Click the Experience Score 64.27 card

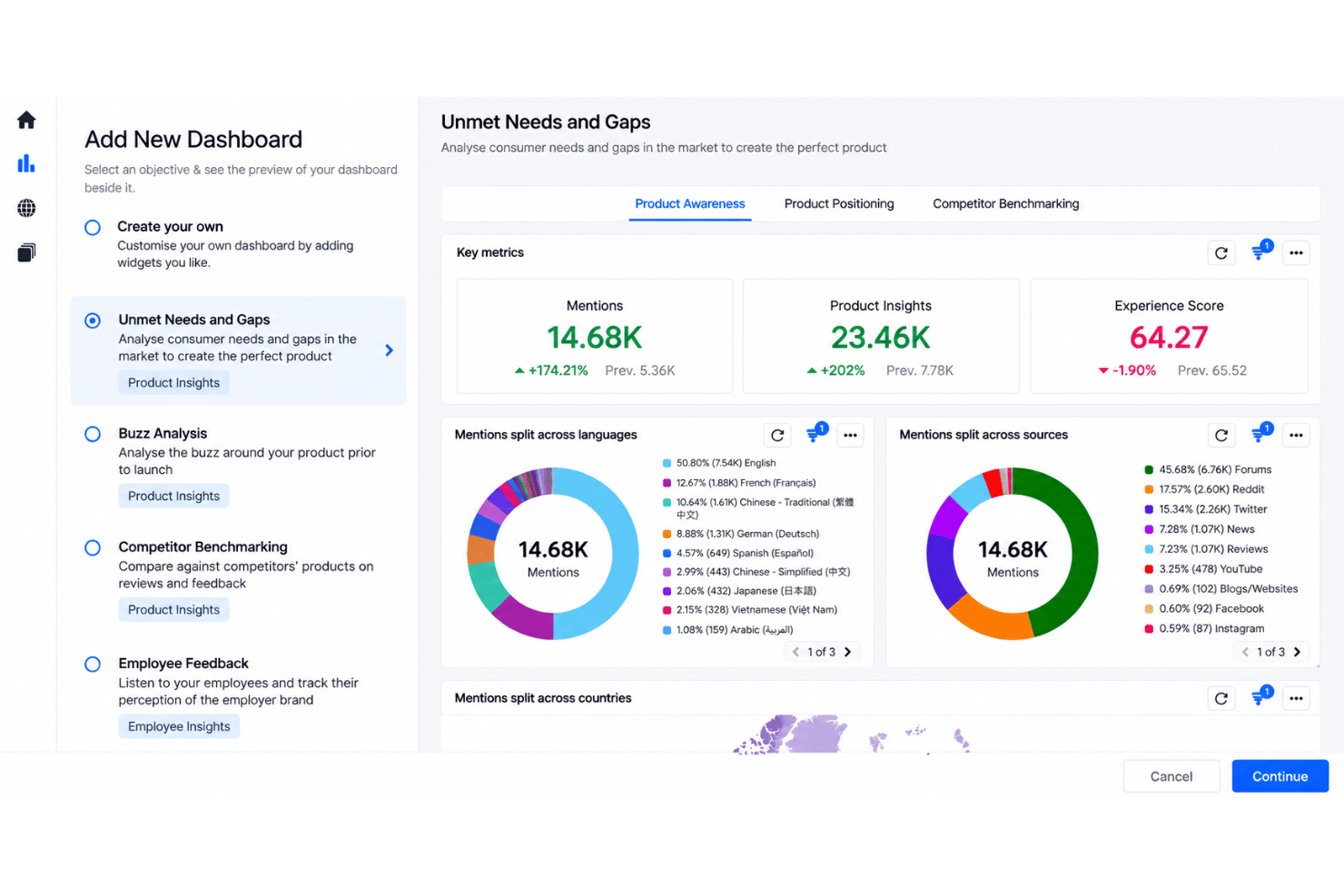[1170, 336]
